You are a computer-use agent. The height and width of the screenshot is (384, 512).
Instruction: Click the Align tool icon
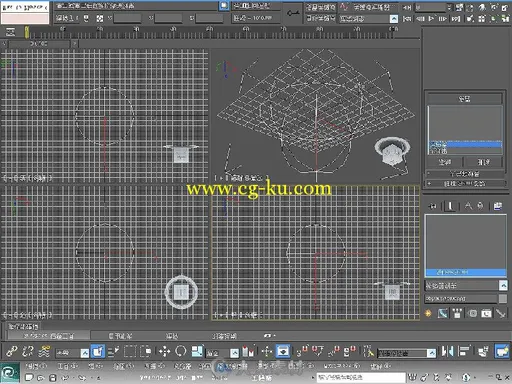coord(464,351)
